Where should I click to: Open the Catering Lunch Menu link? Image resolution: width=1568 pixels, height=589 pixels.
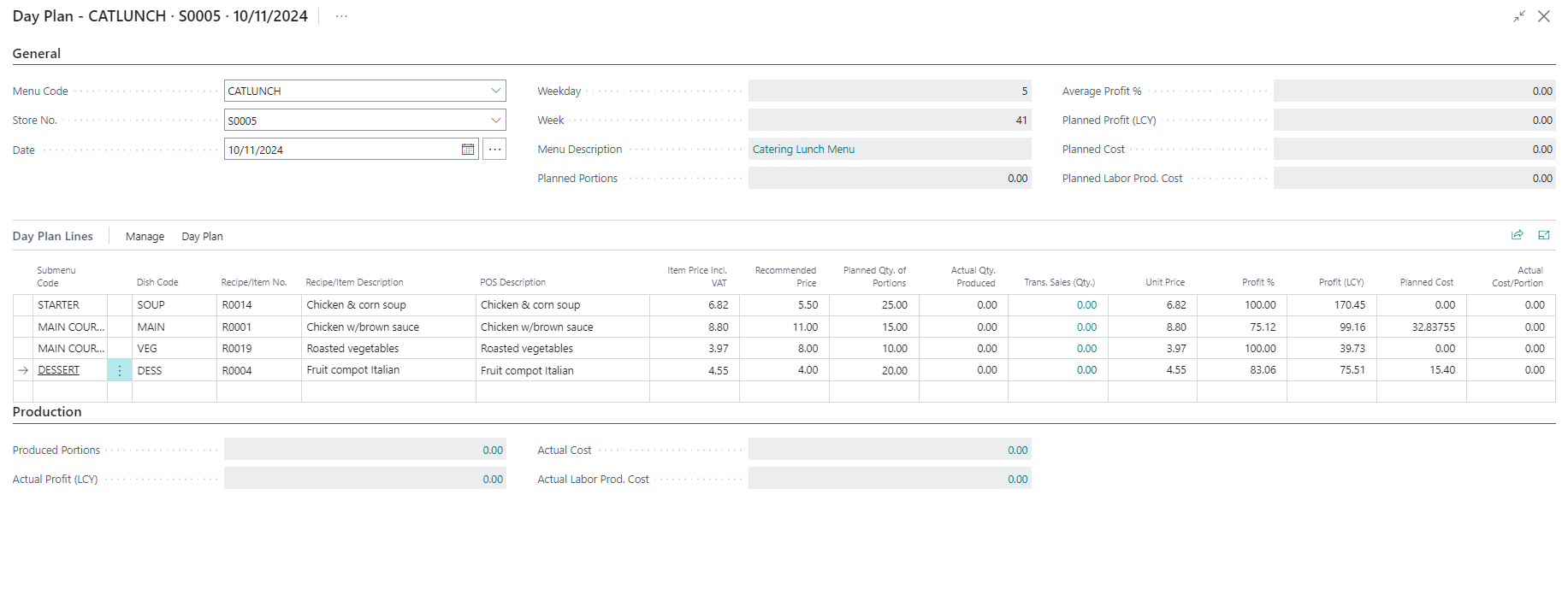tap(803, 150)
